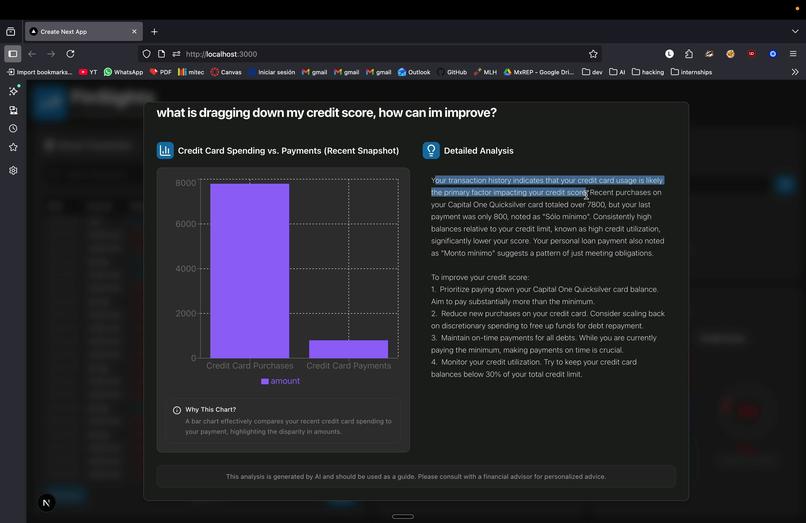The height and width of the screenshot is (523, 806).
Task: Open the tracking protection shield icon
Action: pos(146,54)
